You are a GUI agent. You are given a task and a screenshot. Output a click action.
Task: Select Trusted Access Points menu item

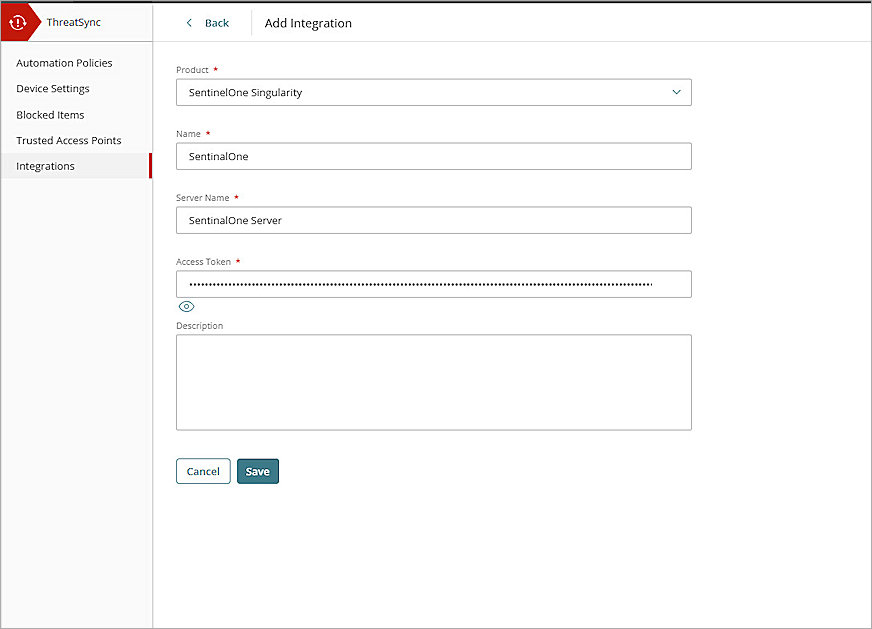(x=68, y=140)
